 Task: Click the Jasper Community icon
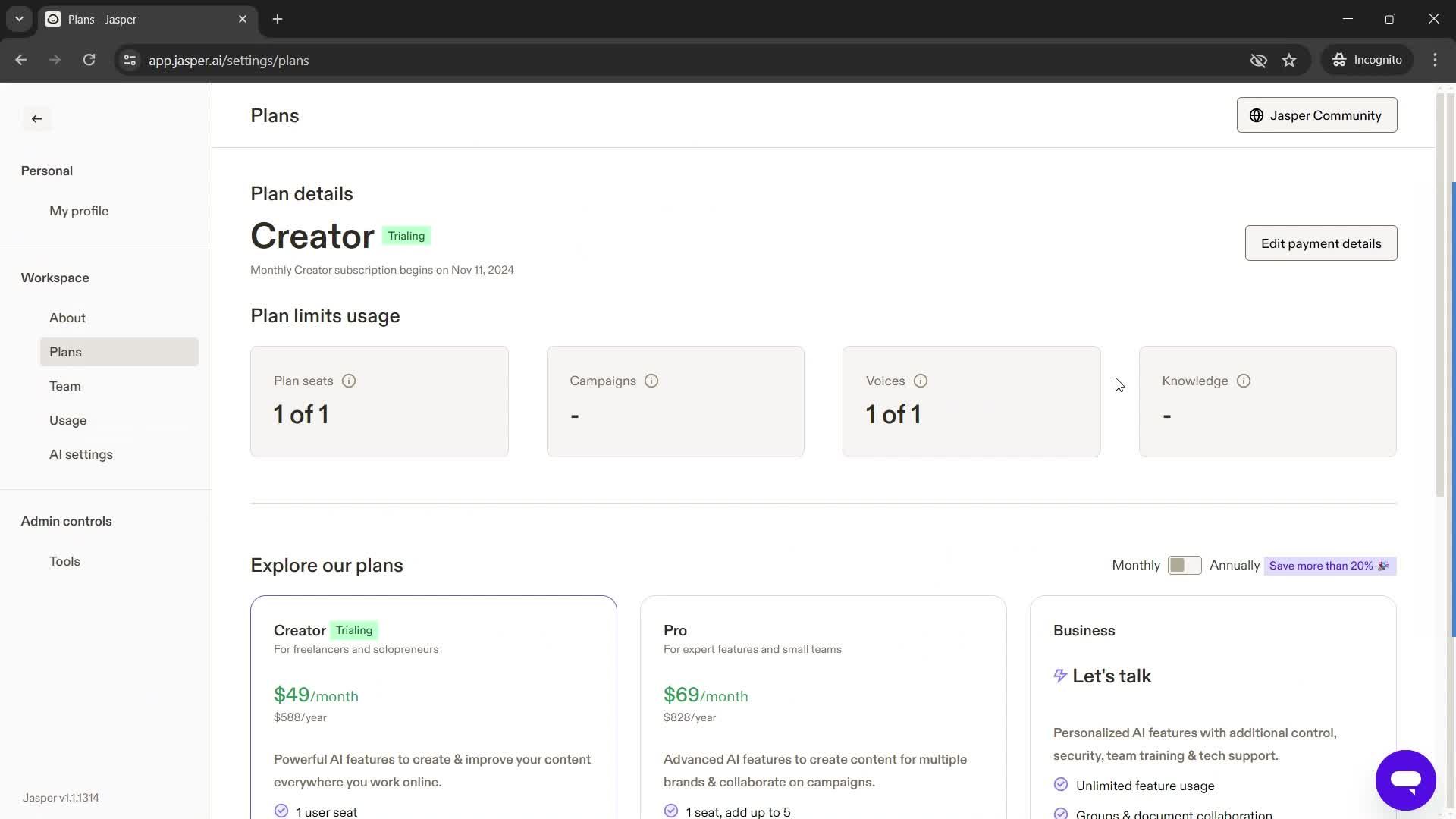coord(1258,115)
